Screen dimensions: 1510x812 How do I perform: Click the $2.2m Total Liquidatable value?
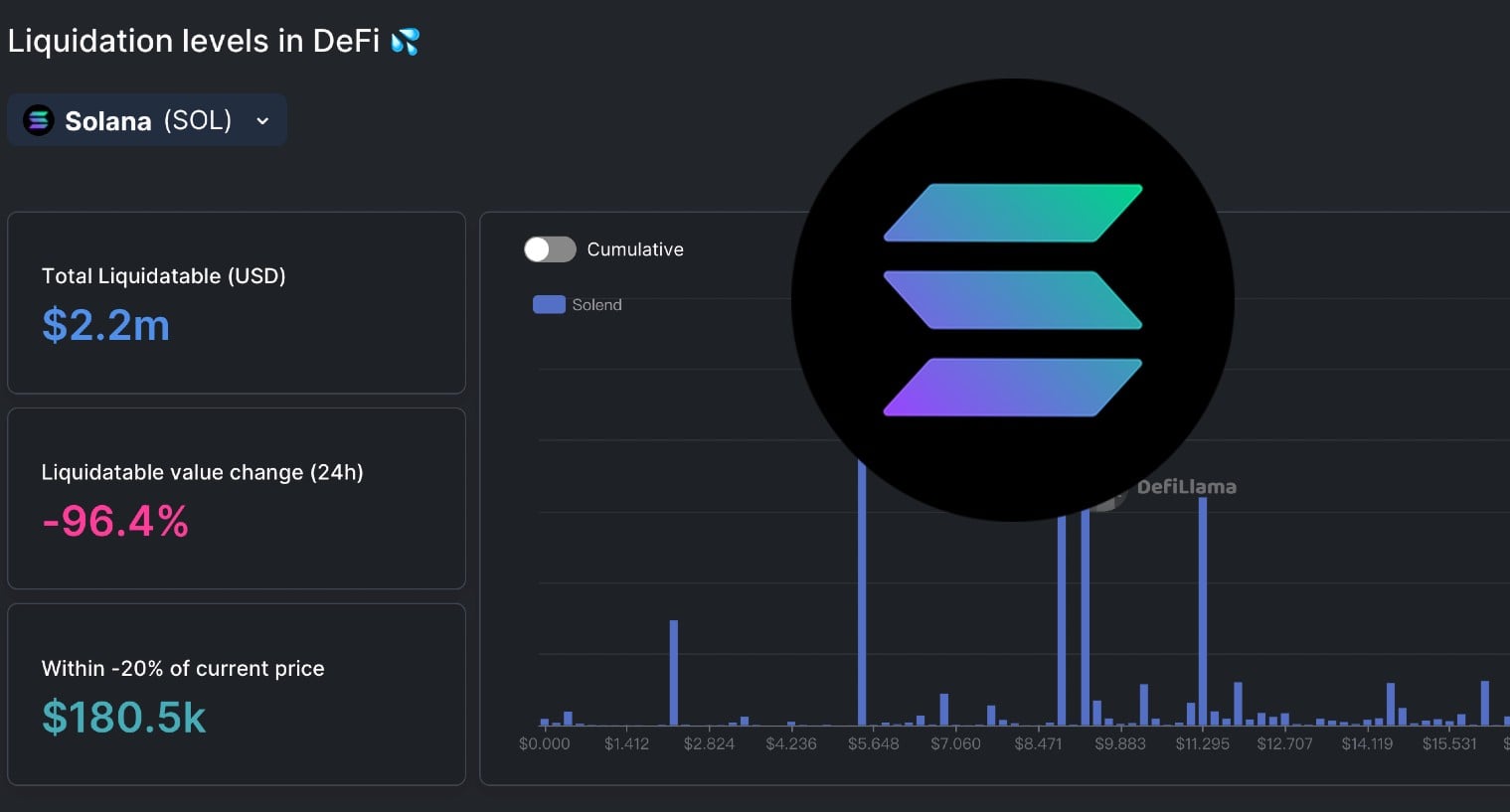pos(105,326)
